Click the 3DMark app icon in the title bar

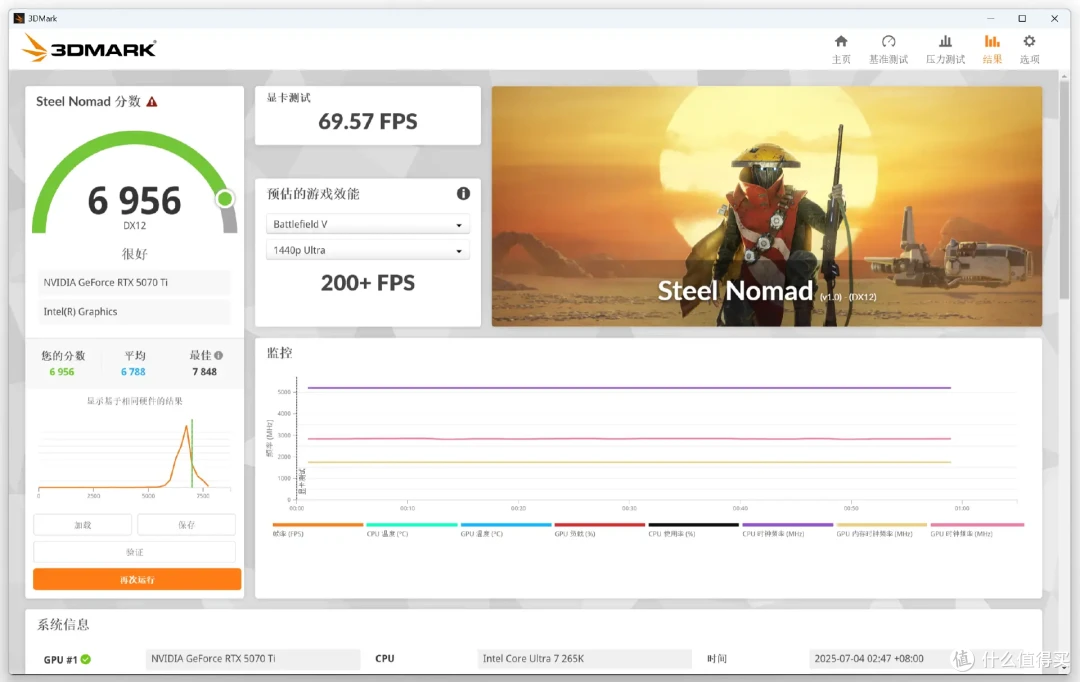click(19, 19)
